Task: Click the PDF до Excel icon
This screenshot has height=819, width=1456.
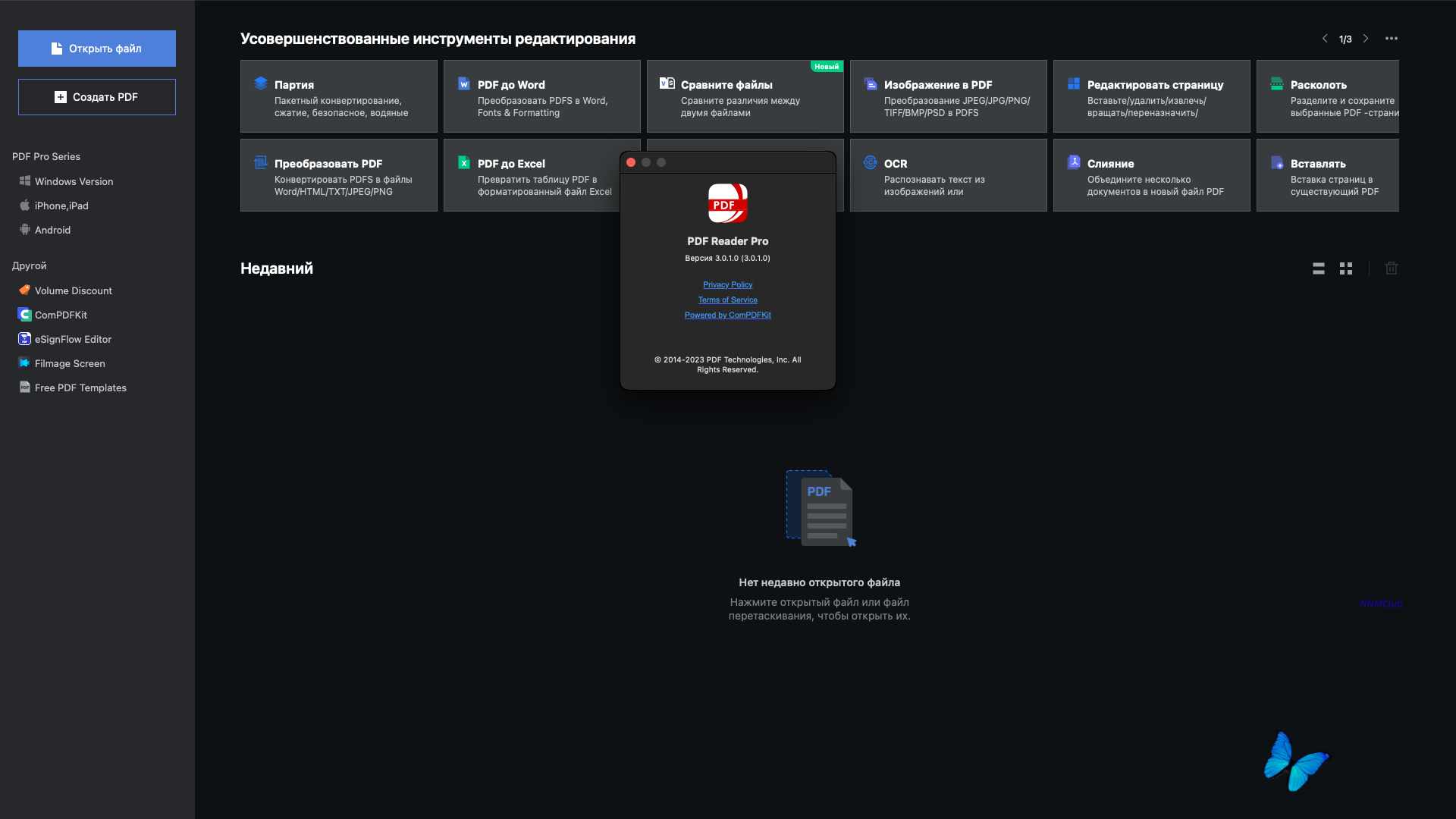Action: click(x=464, y=162)
